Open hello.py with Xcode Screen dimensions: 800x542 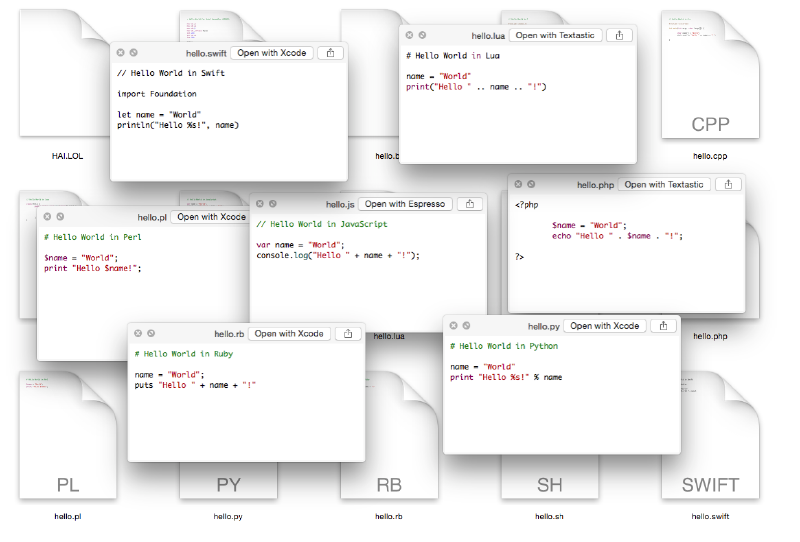[x=604, y=326]
